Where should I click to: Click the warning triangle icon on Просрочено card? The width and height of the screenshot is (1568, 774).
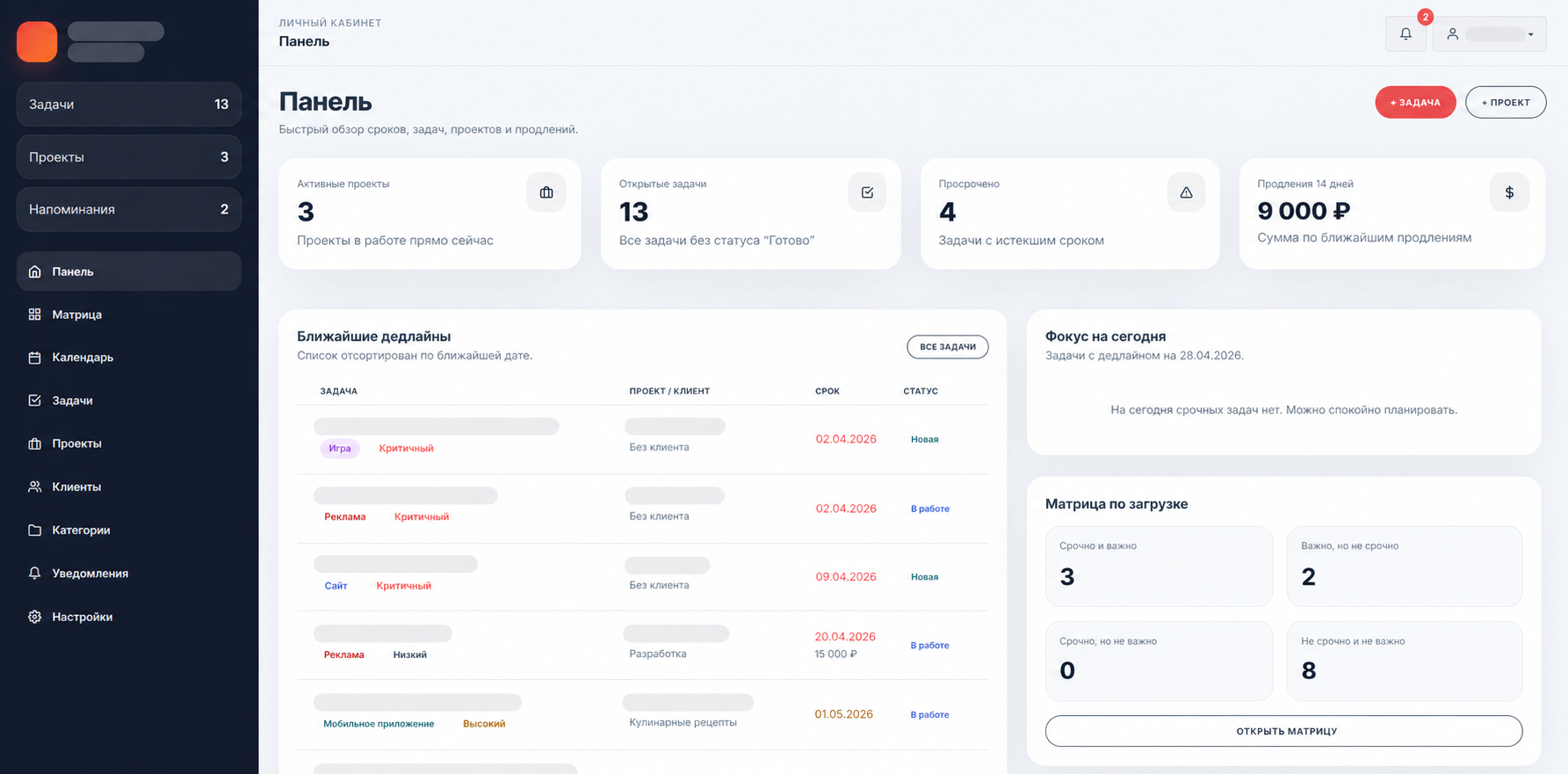pos(1186,192)
